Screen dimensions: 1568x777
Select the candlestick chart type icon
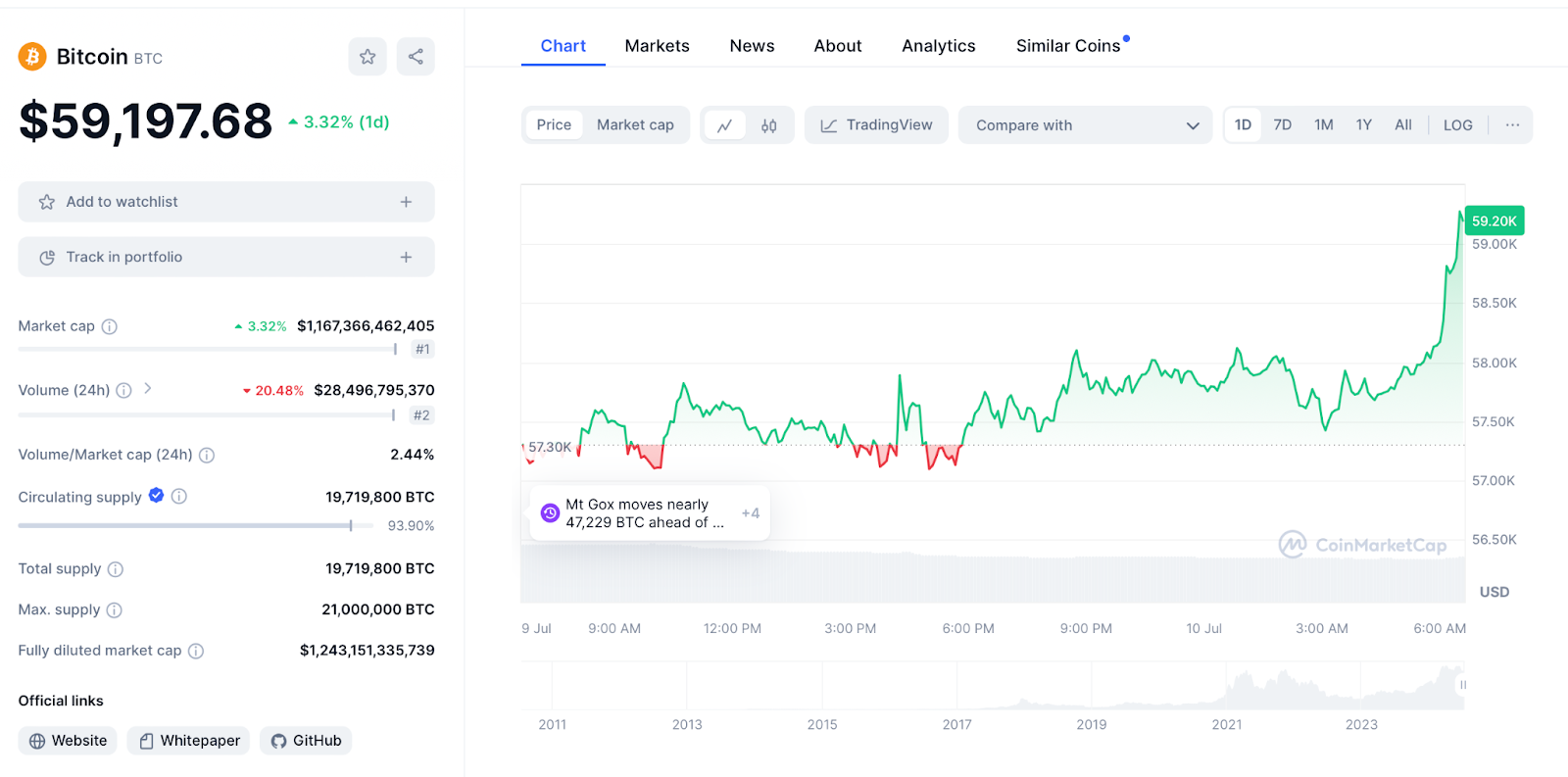(x=769, y=125)
